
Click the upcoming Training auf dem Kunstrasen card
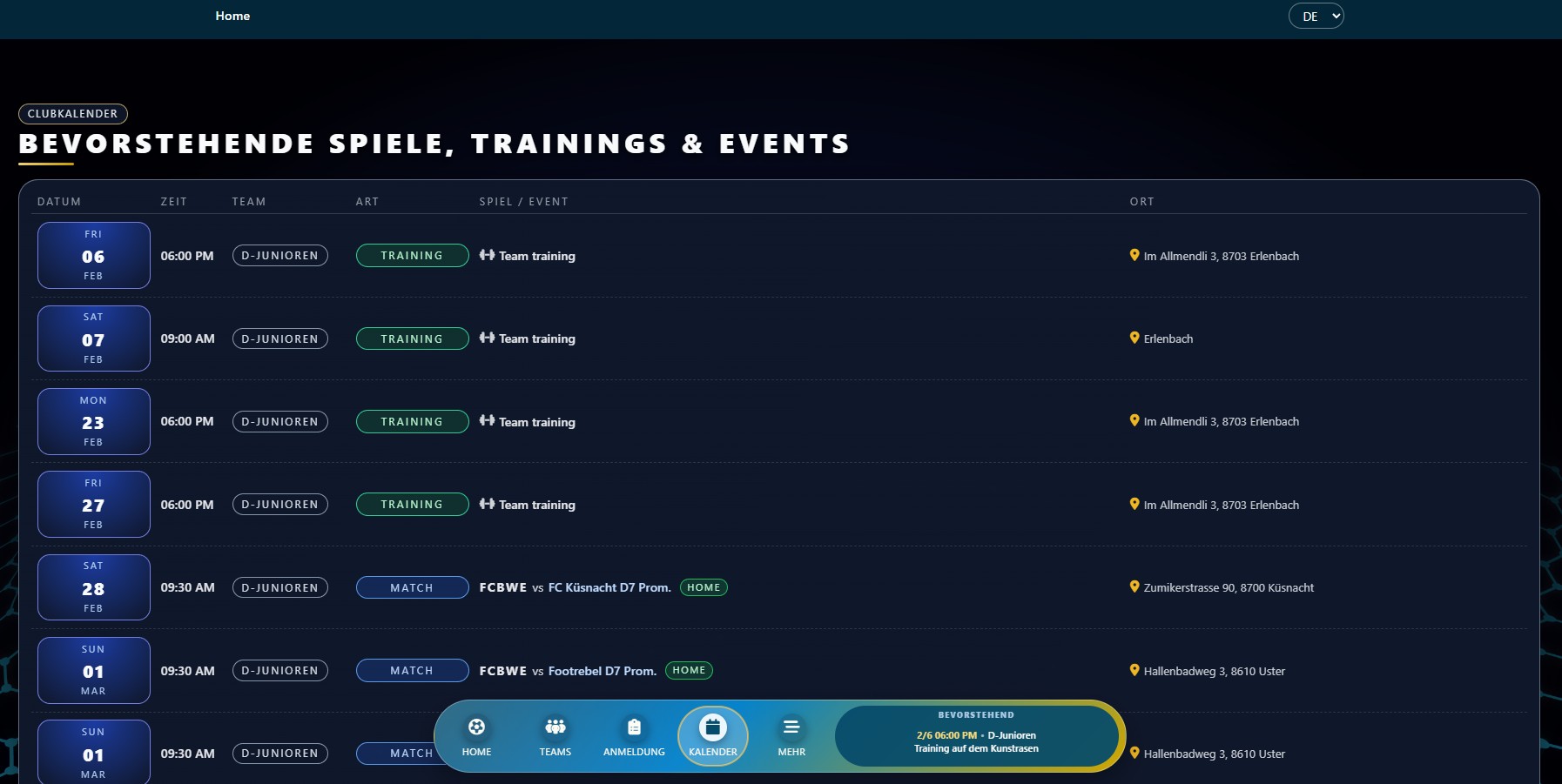pos(977,735)
